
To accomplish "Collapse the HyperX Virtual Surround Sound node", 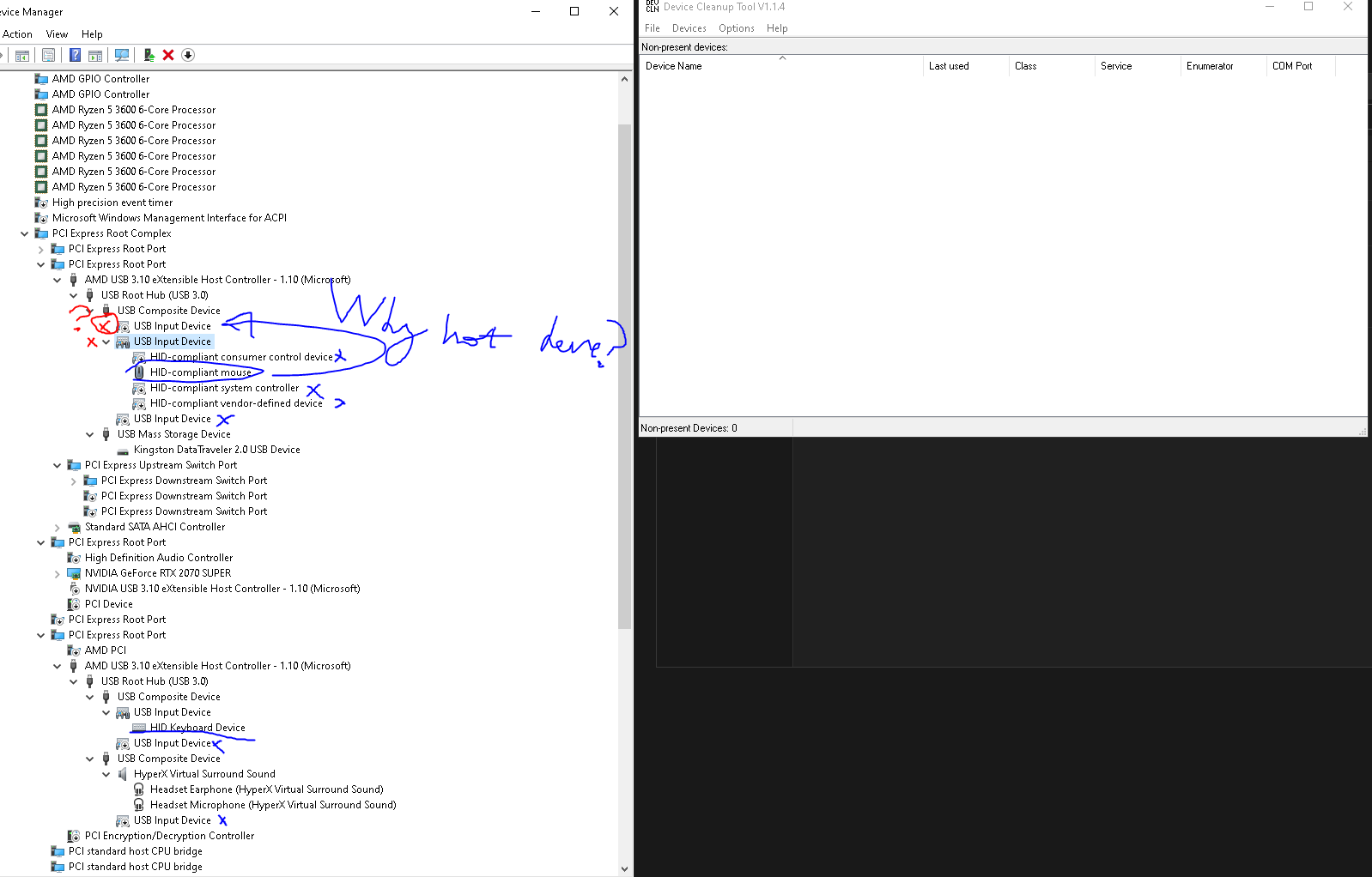I will coord(106,774).
